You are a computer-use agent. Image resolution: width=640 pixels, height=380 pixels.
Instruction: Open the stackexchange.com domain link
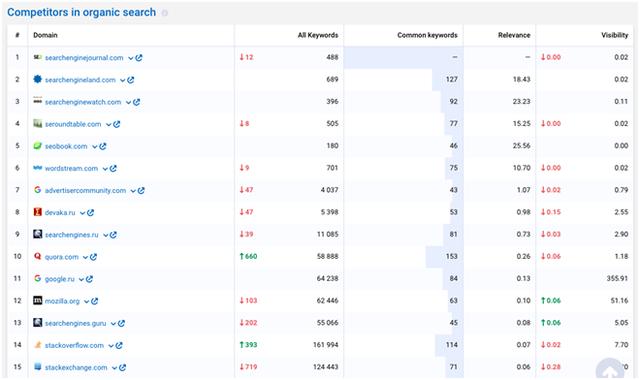[76, 367]
